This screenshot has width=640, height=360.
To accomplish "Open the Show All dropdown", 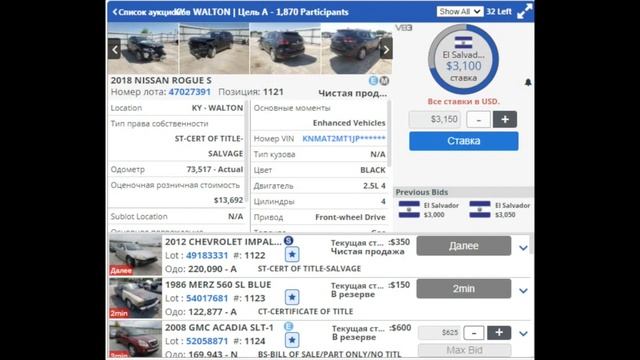I will [x=460, y=12].
